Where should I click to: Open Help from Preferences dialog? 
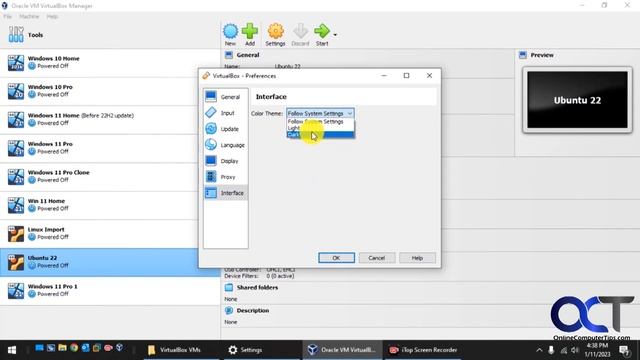pyautogui.click(x=417, y=258)
